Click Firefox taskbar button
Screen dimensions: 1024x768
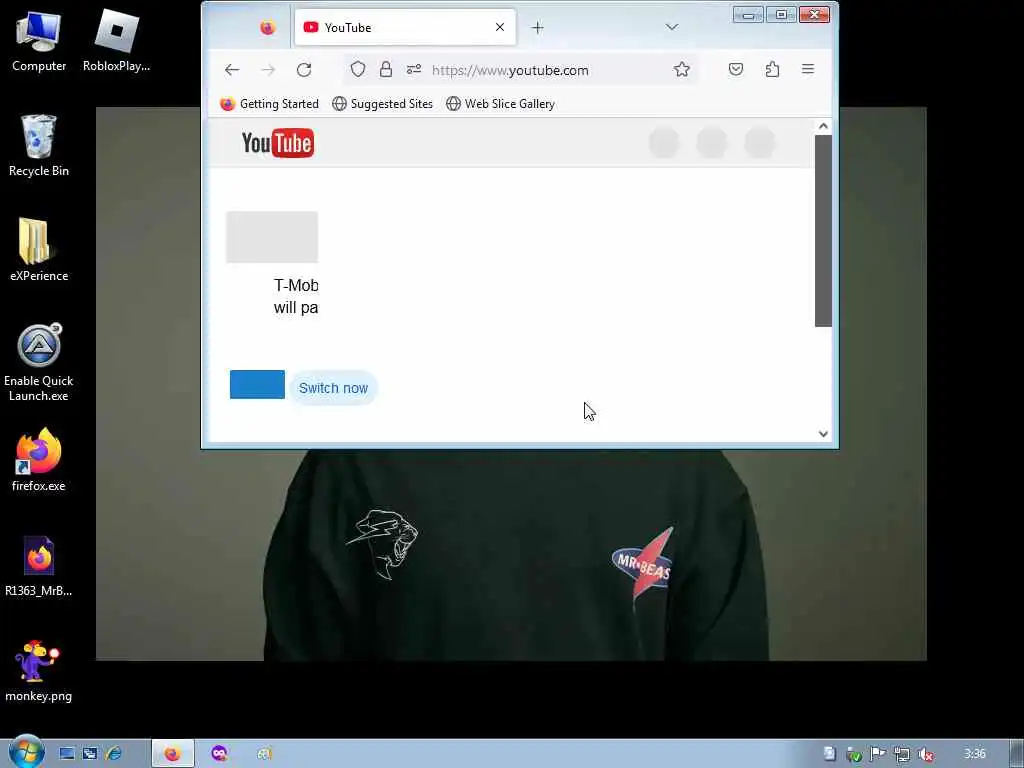pos(172,754)
